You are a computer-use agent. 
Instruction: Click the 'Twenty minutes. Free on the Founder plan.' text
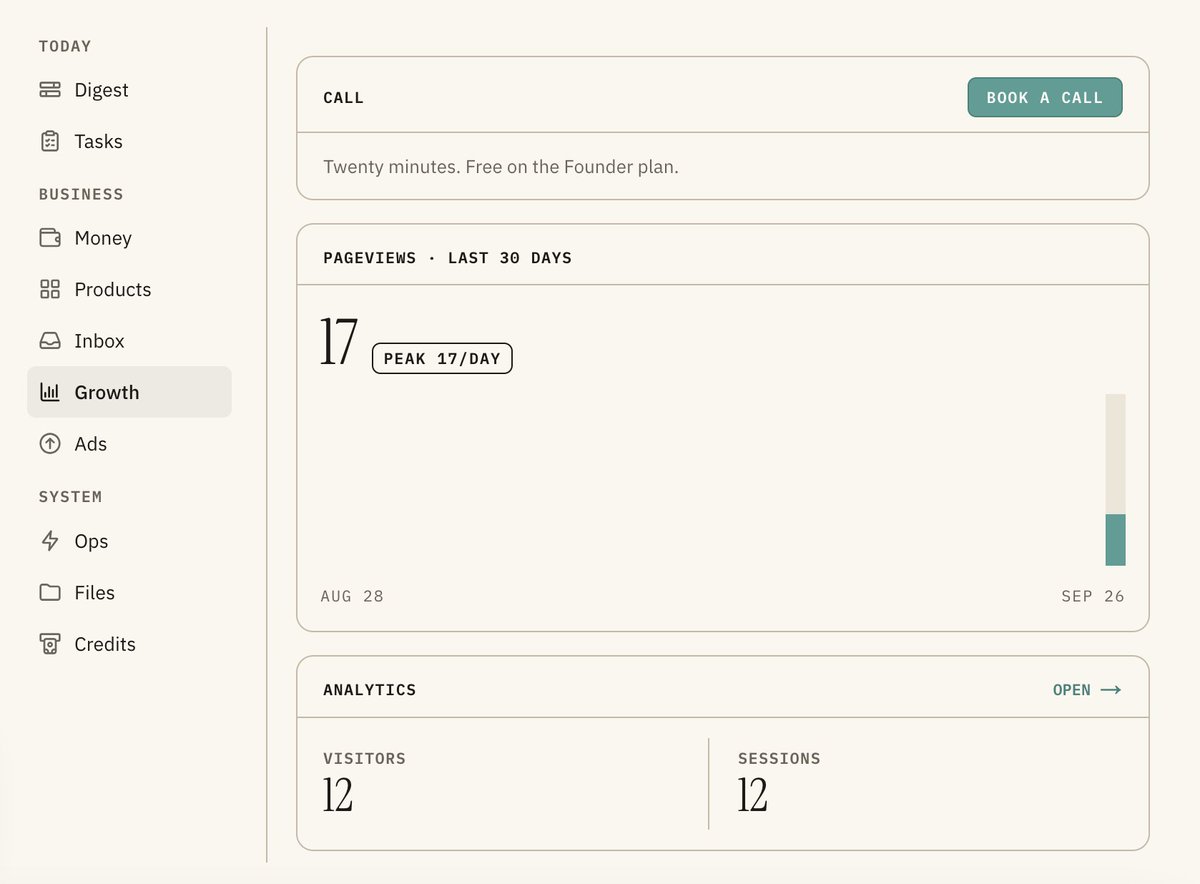[500, 167]
